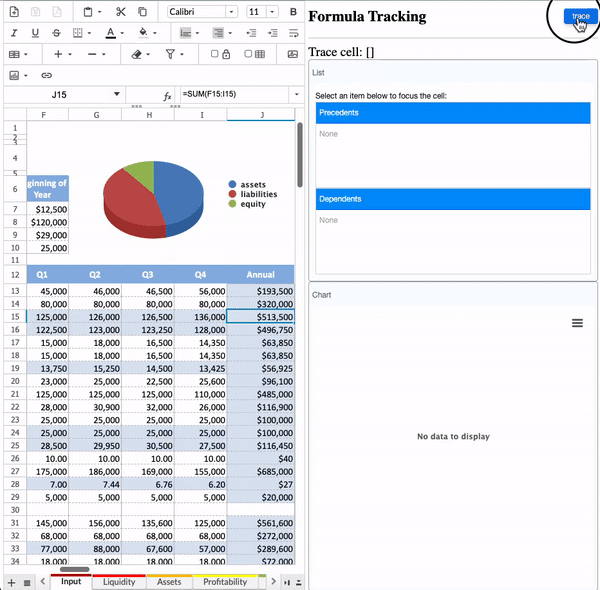Switch to the Profitability sheet tab

pyautogui.click(x=225, y=582)
